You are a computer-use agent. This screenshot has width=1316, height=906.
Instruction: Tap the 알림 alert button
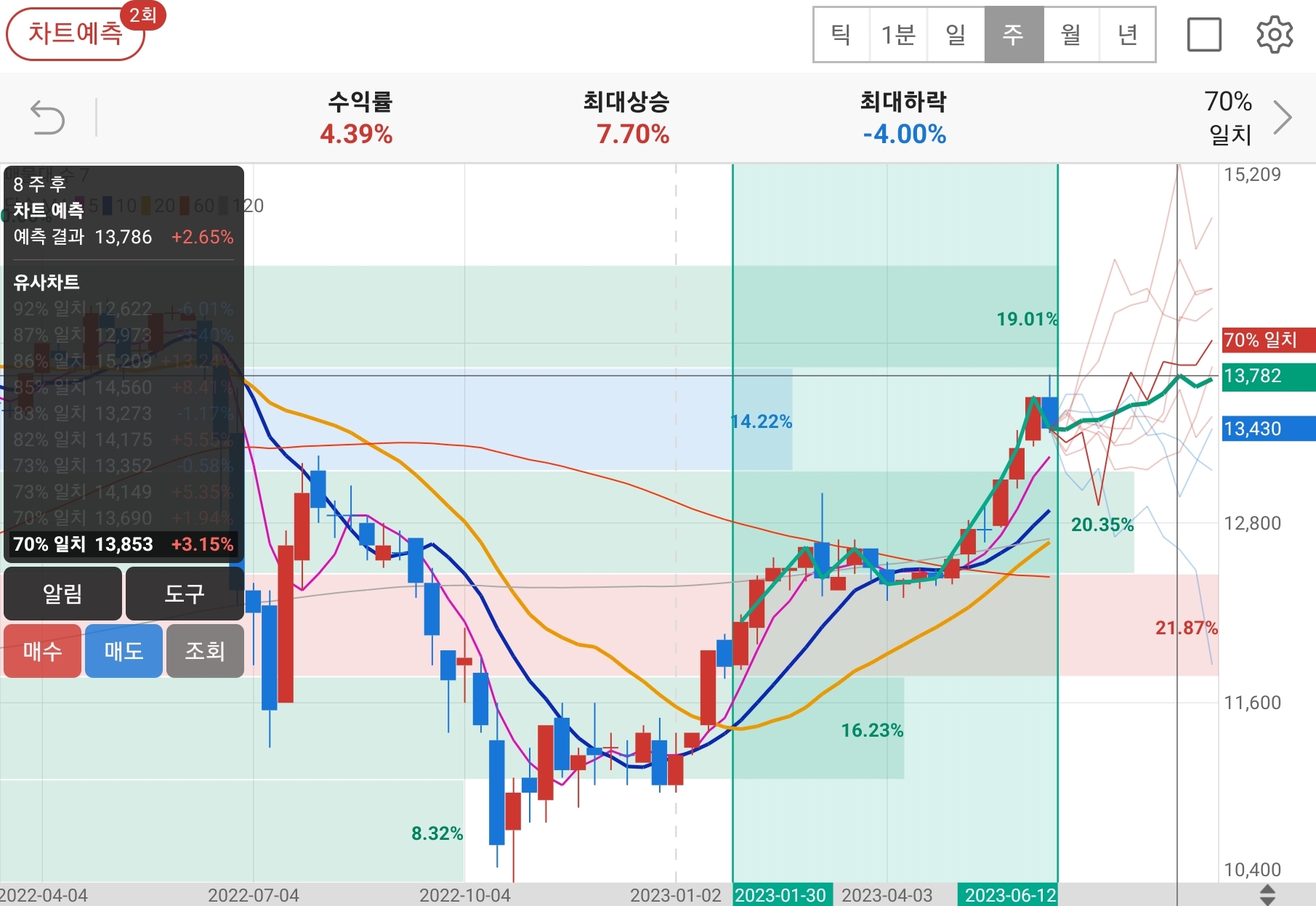point(62,594)
